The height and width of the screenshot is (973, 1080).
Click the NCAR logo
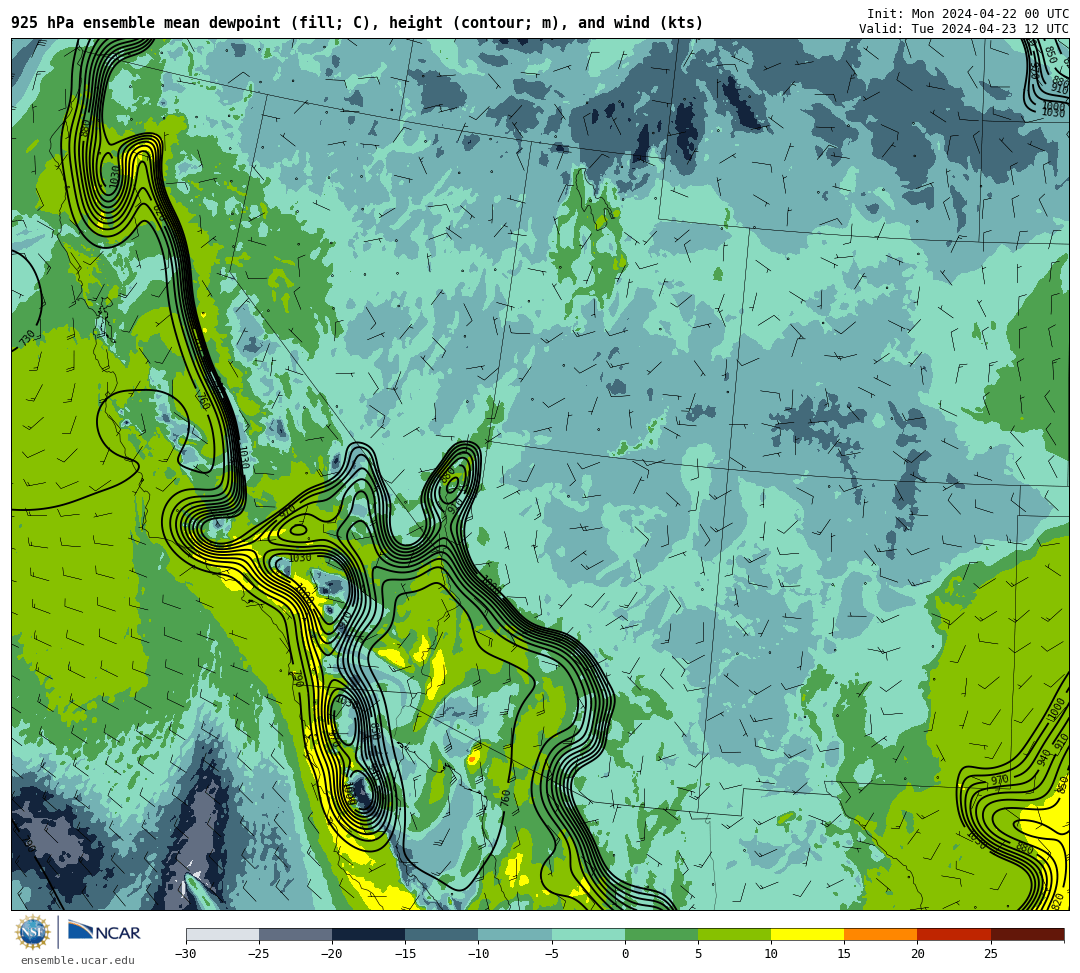coord(104,932)
